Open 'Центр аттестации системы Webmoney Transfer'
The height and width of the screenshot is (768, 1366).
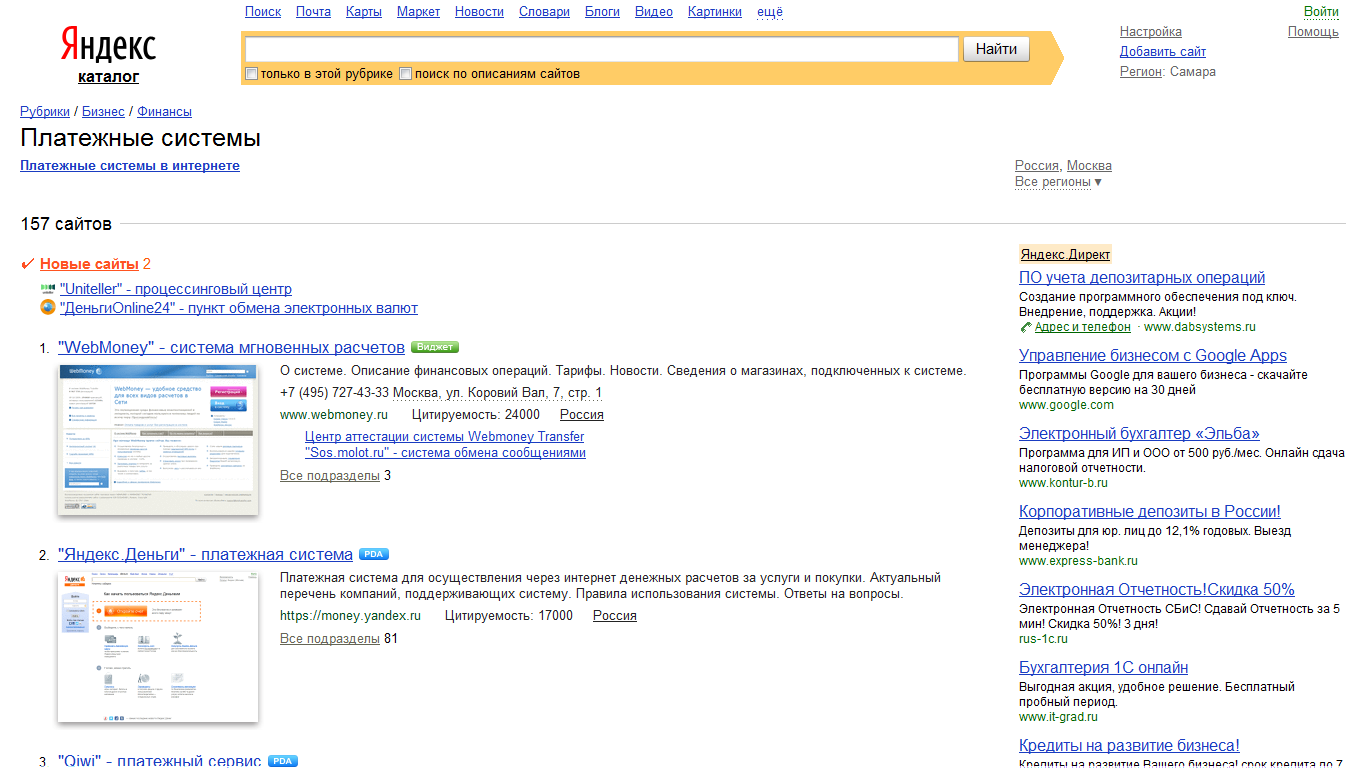[x=444, y=437]
